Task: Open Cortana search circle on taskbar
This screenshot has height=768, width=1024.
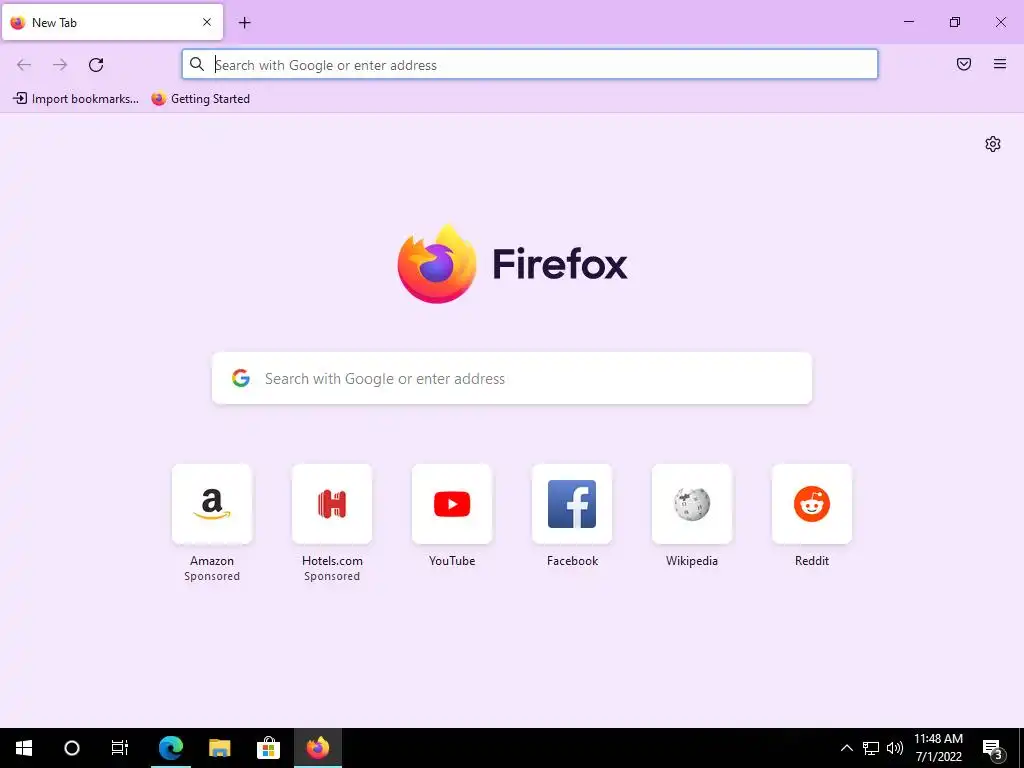Action: point(72,748)
